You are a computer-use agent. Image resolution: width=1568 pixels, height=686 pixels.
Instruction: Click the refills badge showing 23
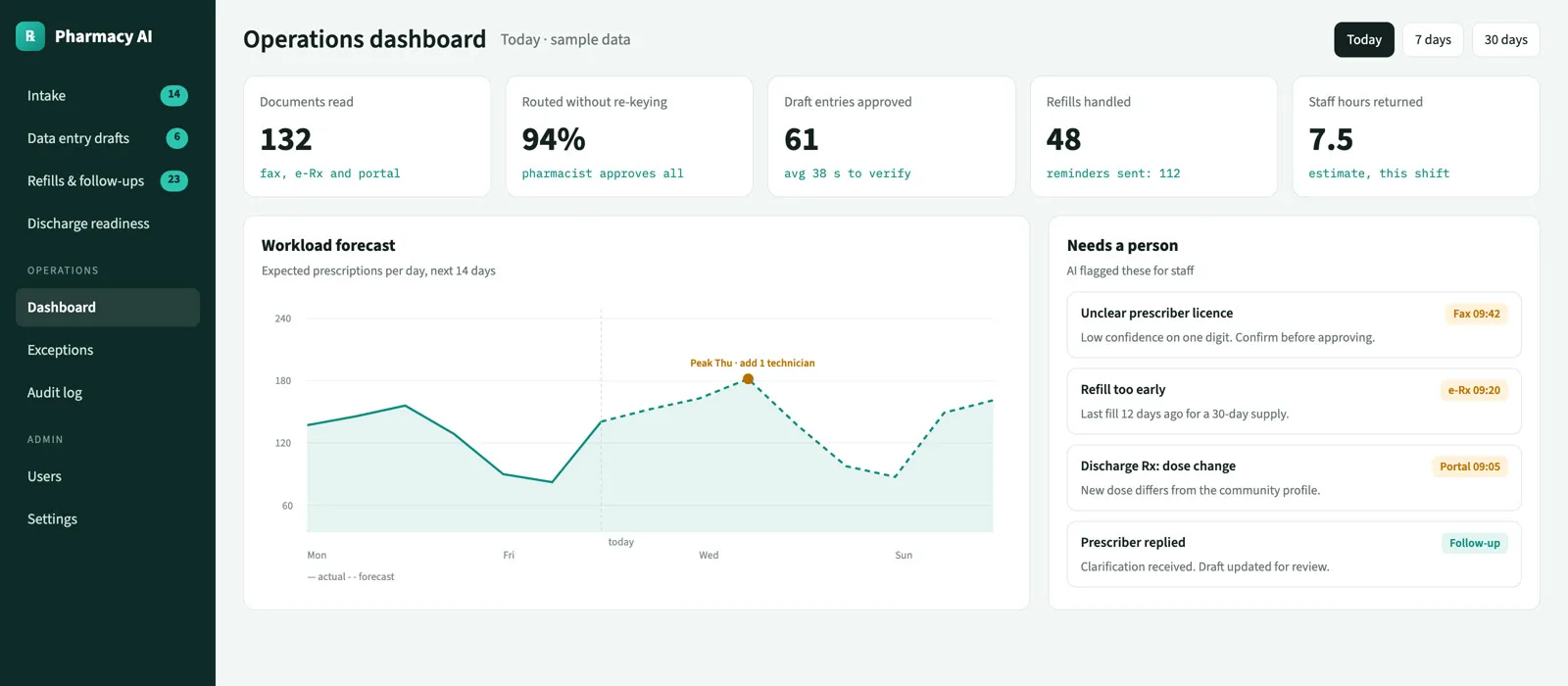click(173, 180)
